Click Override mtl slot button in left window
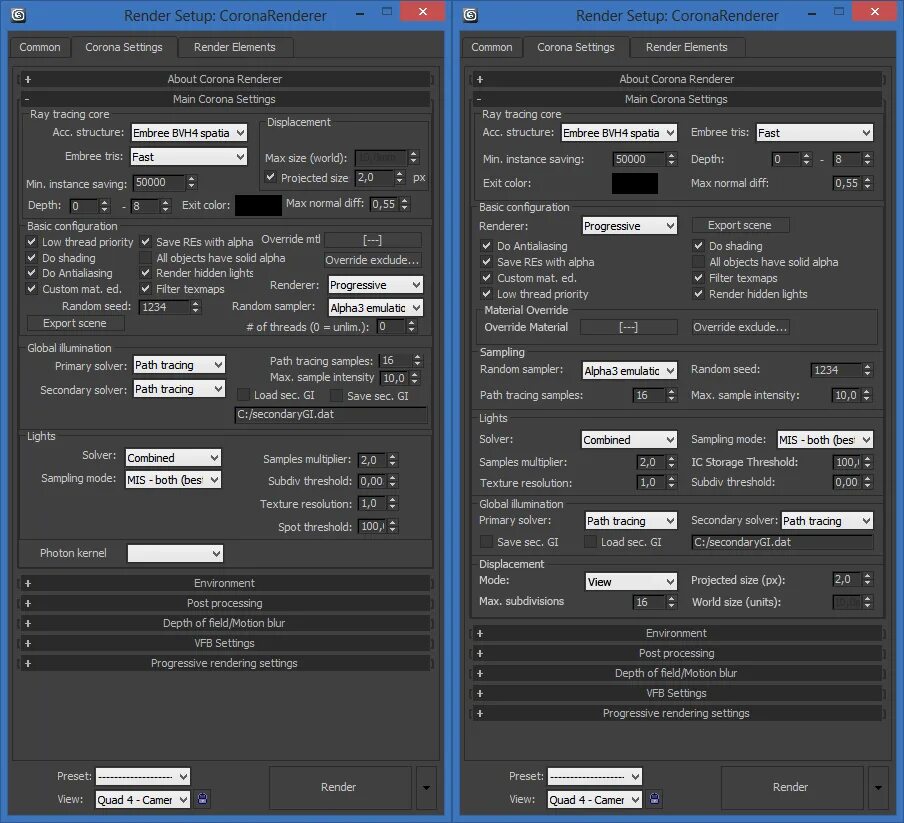 372,240
